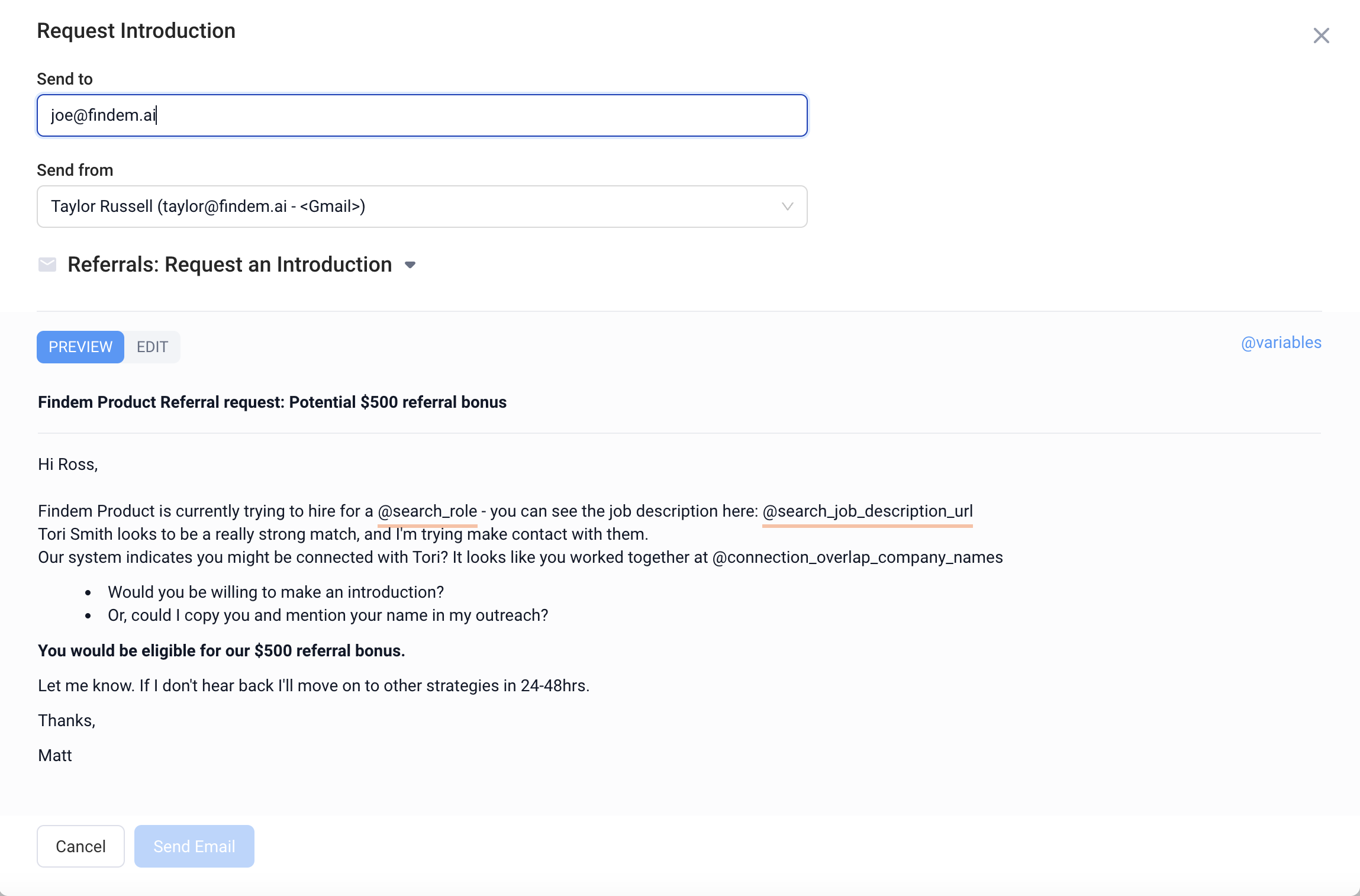Click the envelope icon beside Referrals template
Screen dimensions: 1360x896
point(47,265)
